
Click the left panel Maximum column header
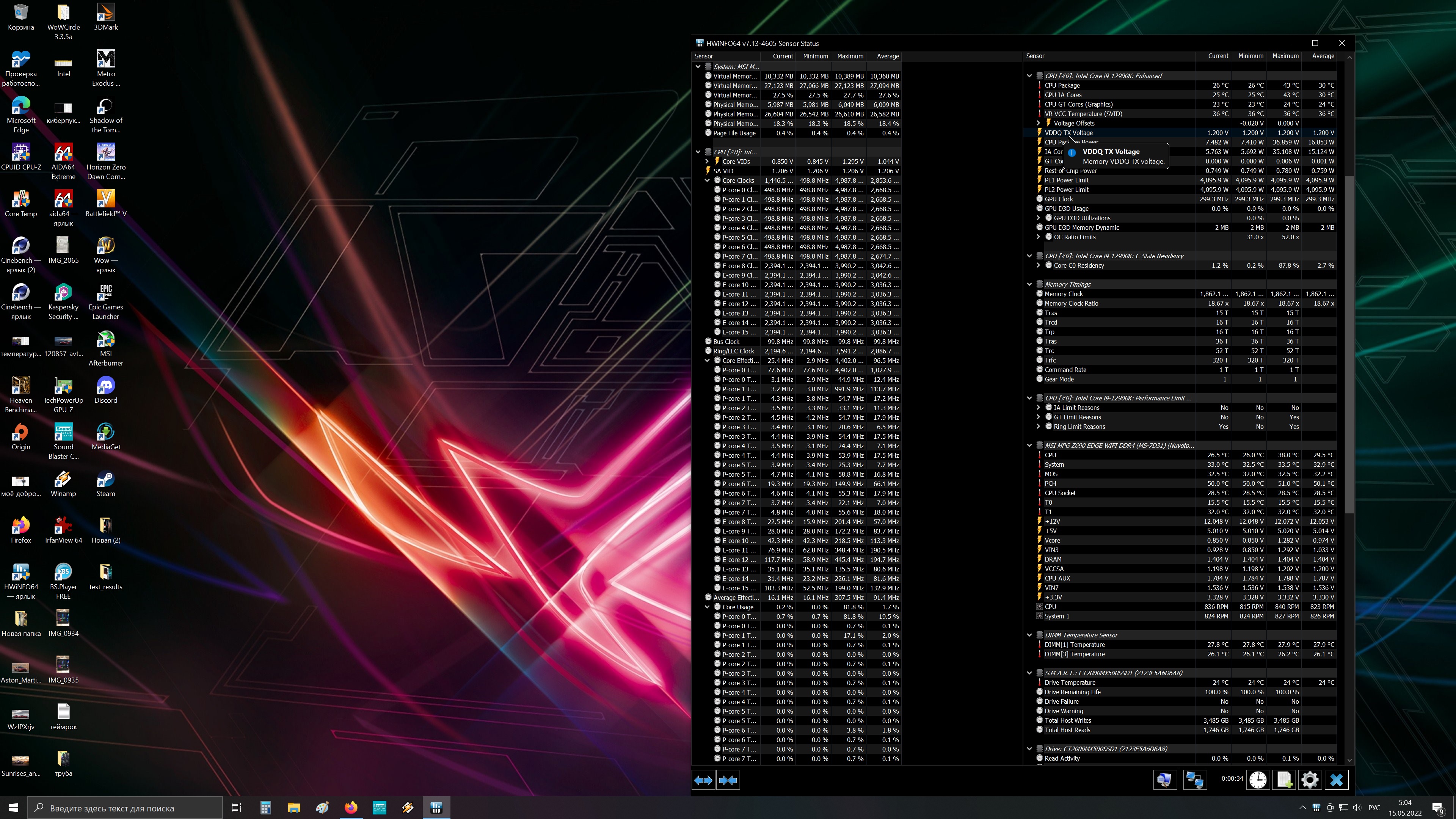849,56
